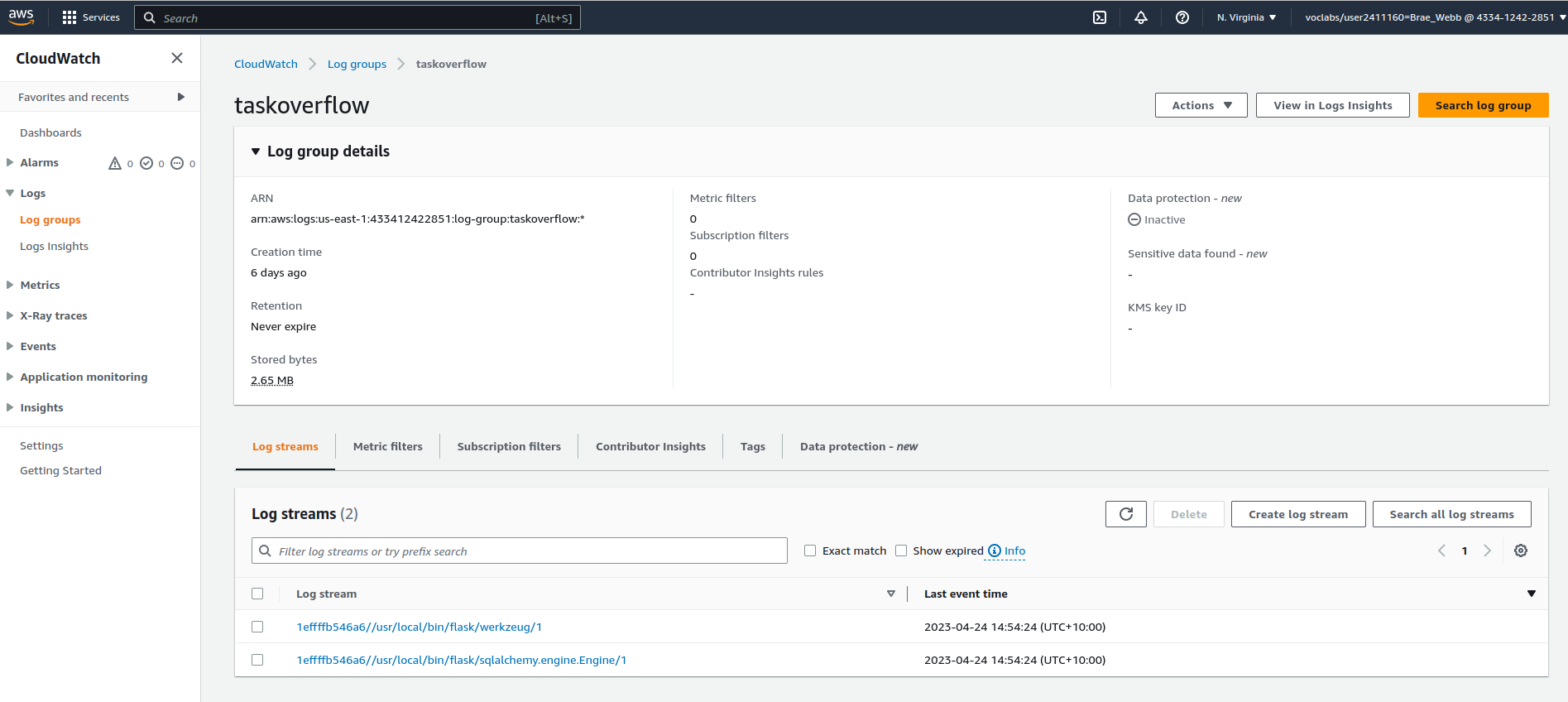
Task: Open the Actions dropdown
Action: click(x=1201, y=105)
